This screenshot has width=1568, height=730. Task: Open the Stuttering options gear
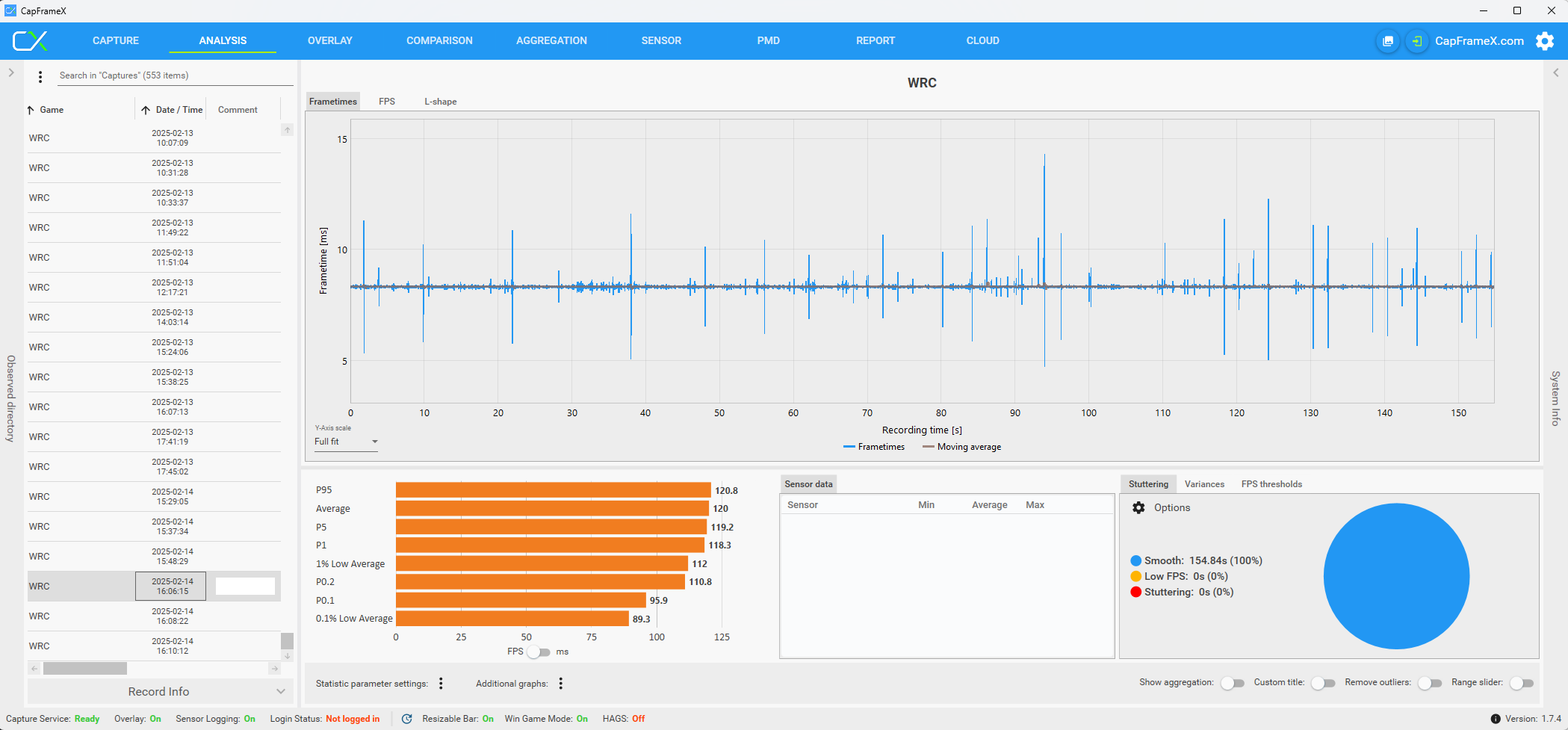pos(1138,508)
